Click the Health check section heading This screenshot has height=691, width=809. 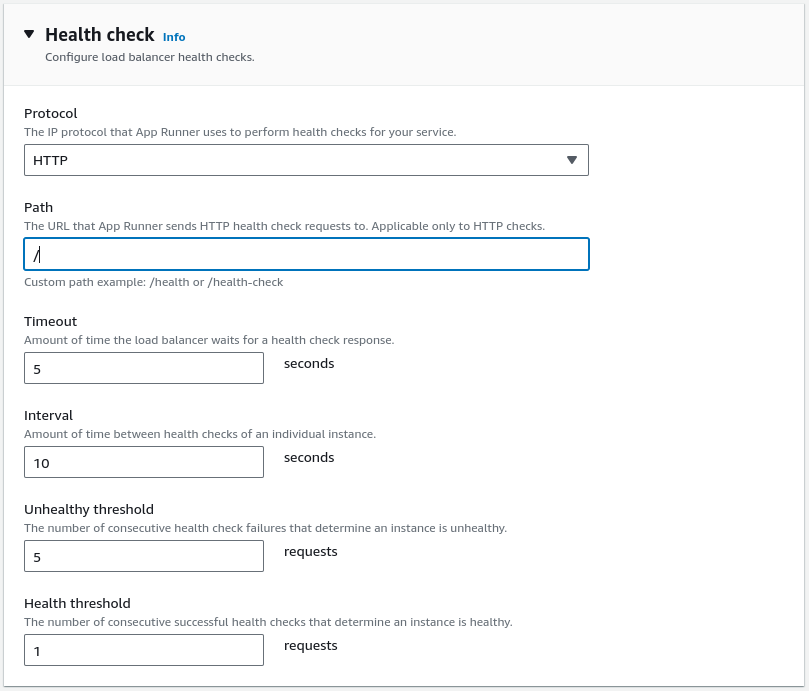(x=100, y=35)
